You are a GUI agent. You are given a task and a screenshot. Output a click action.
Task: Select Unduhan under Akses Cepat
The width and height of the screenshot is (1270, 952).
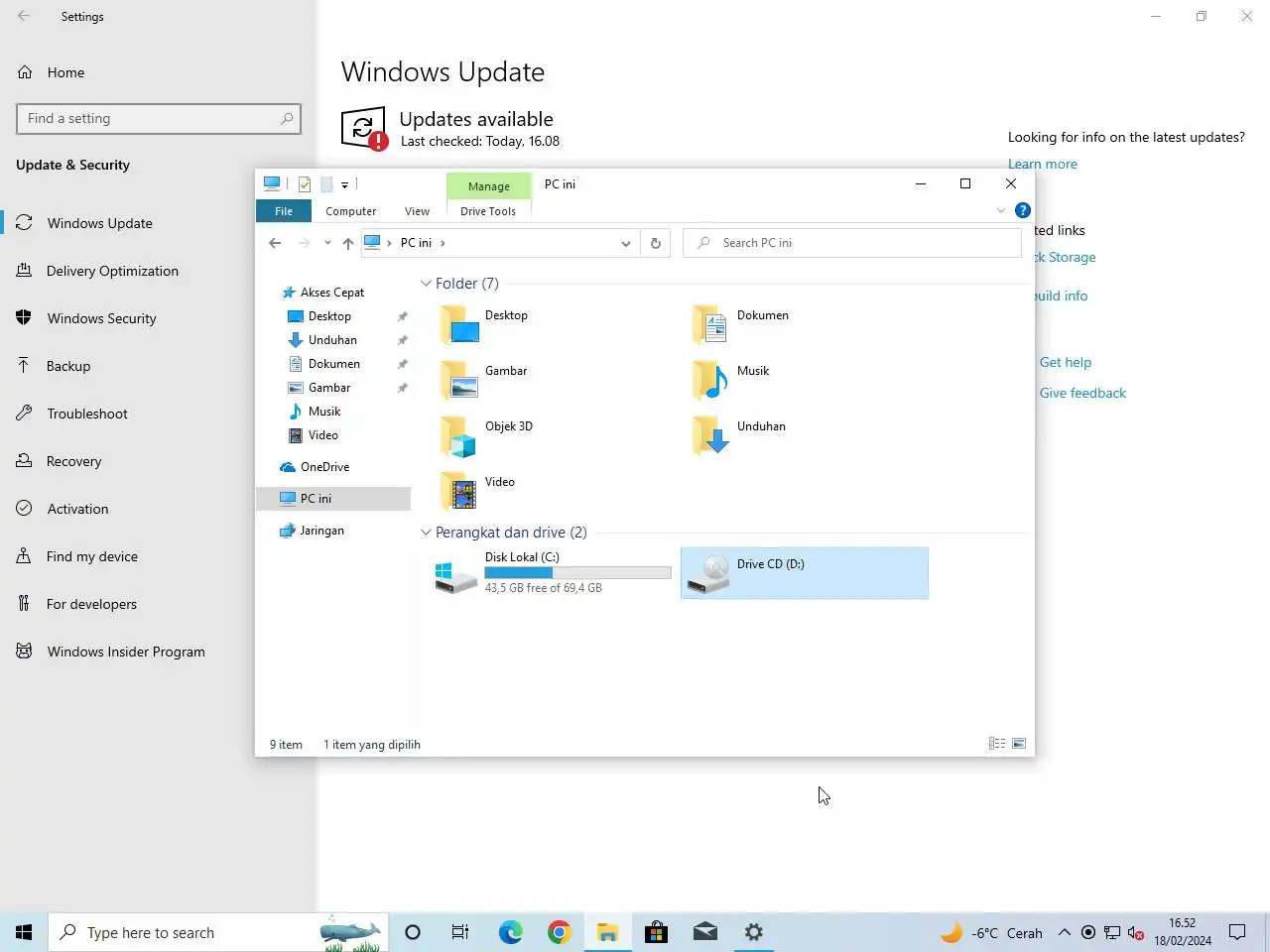[332, 340]
